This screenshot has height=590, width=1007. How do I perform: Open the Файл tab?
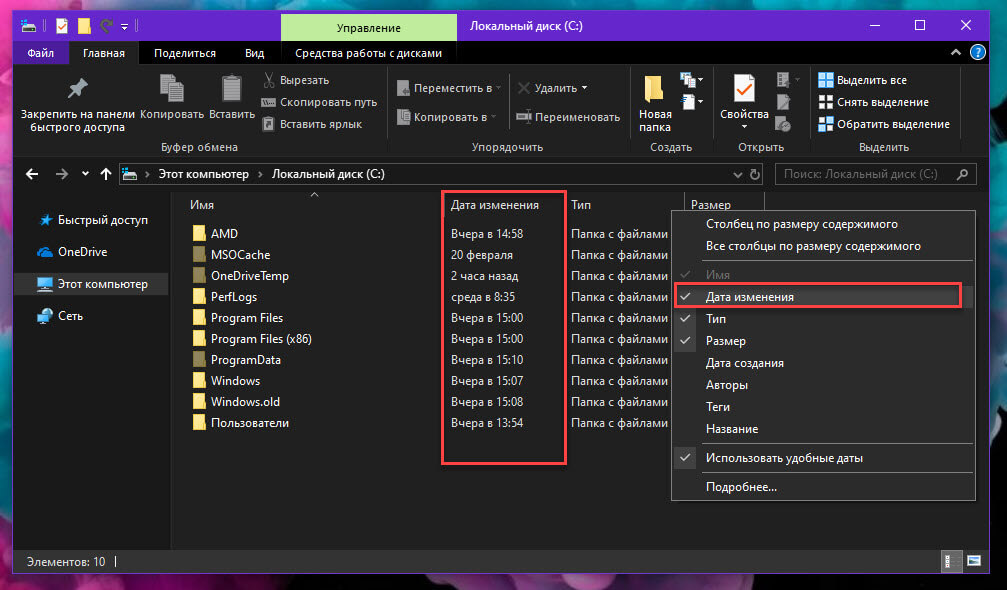coord(40,53)
